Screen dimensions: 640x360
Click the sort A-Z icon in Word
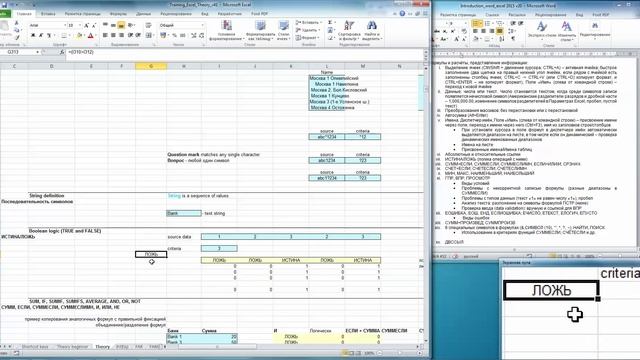(x=502, y=39)
